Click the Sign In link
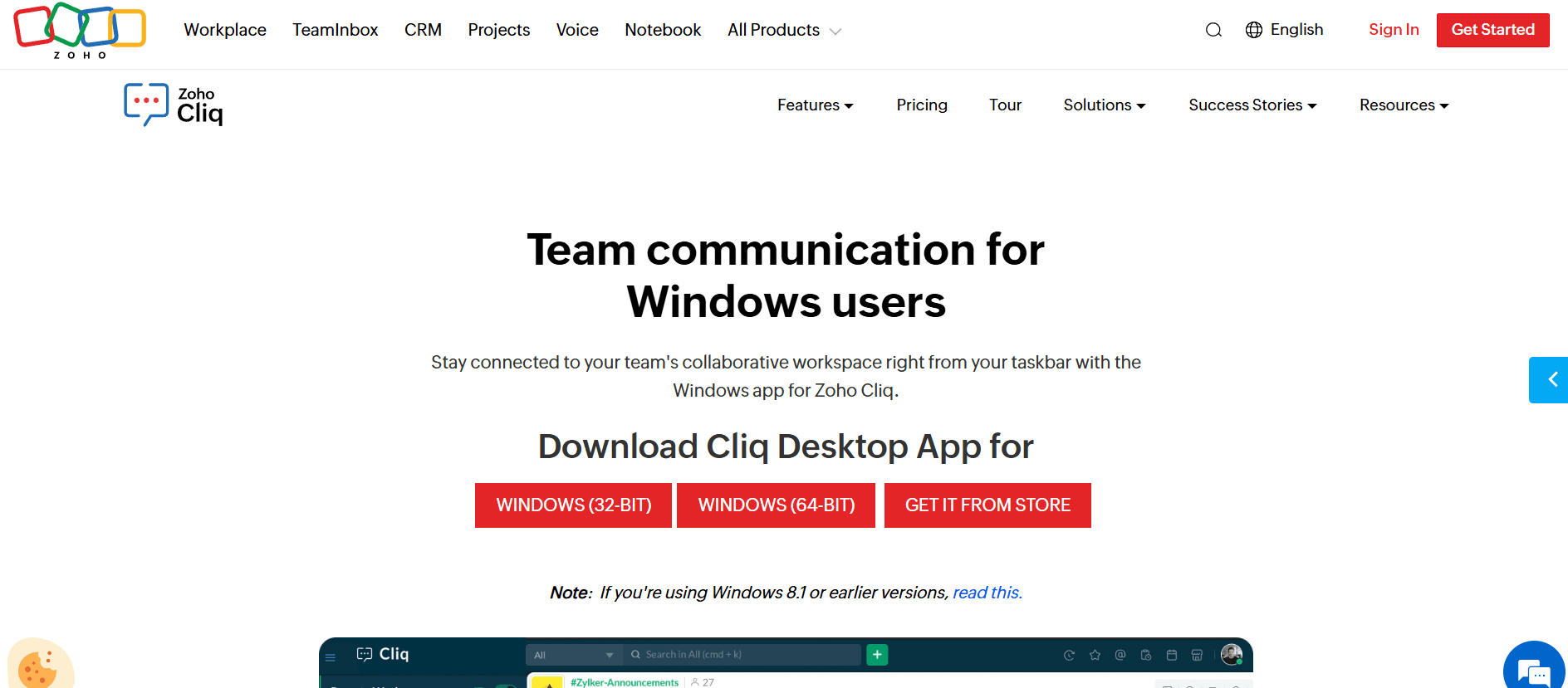This screenshot has width=1568, height=688. [1394, 30]
